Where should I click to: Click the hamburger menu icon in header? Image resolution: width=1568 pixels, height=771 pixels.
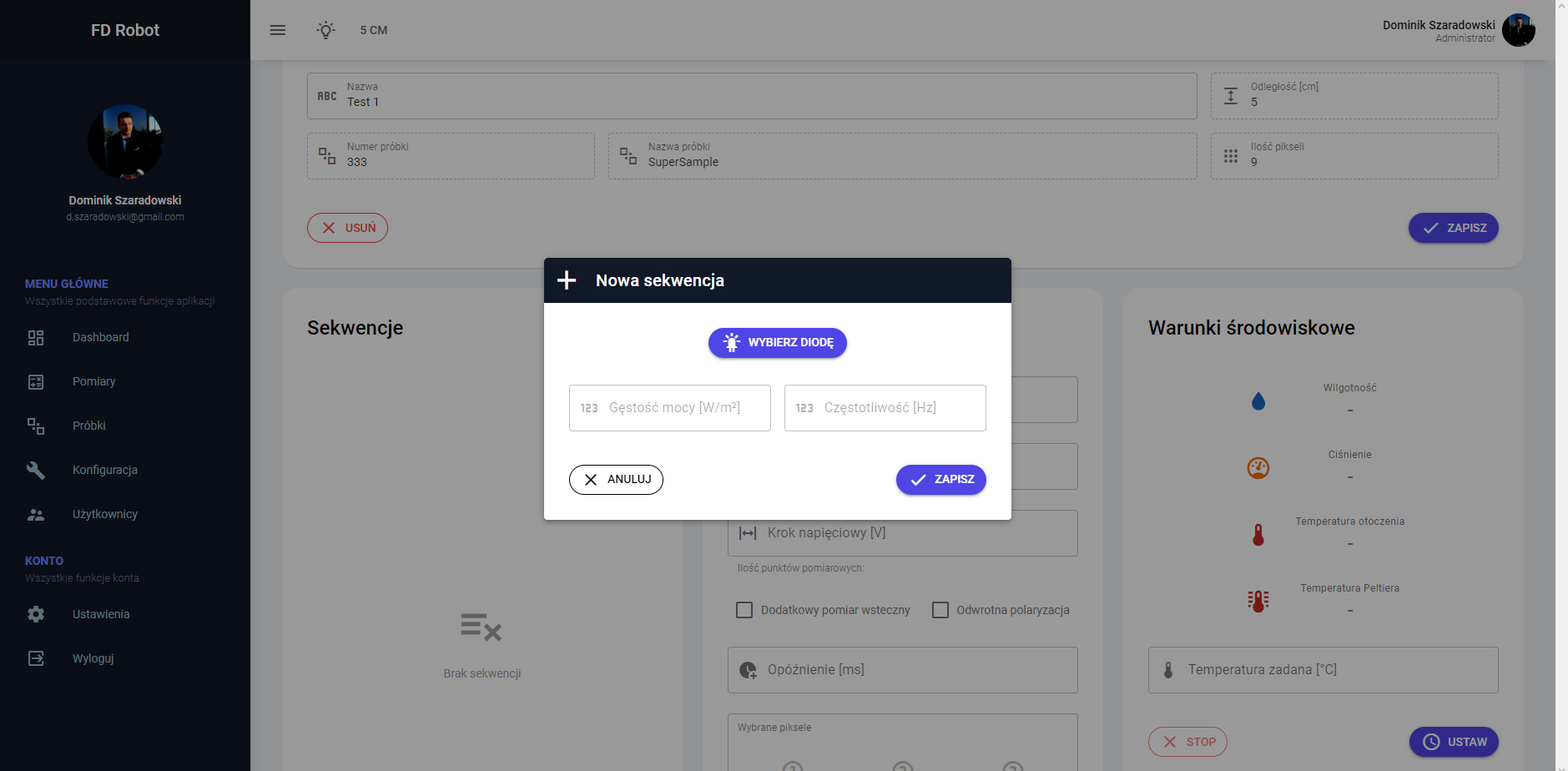pos(278,30)
